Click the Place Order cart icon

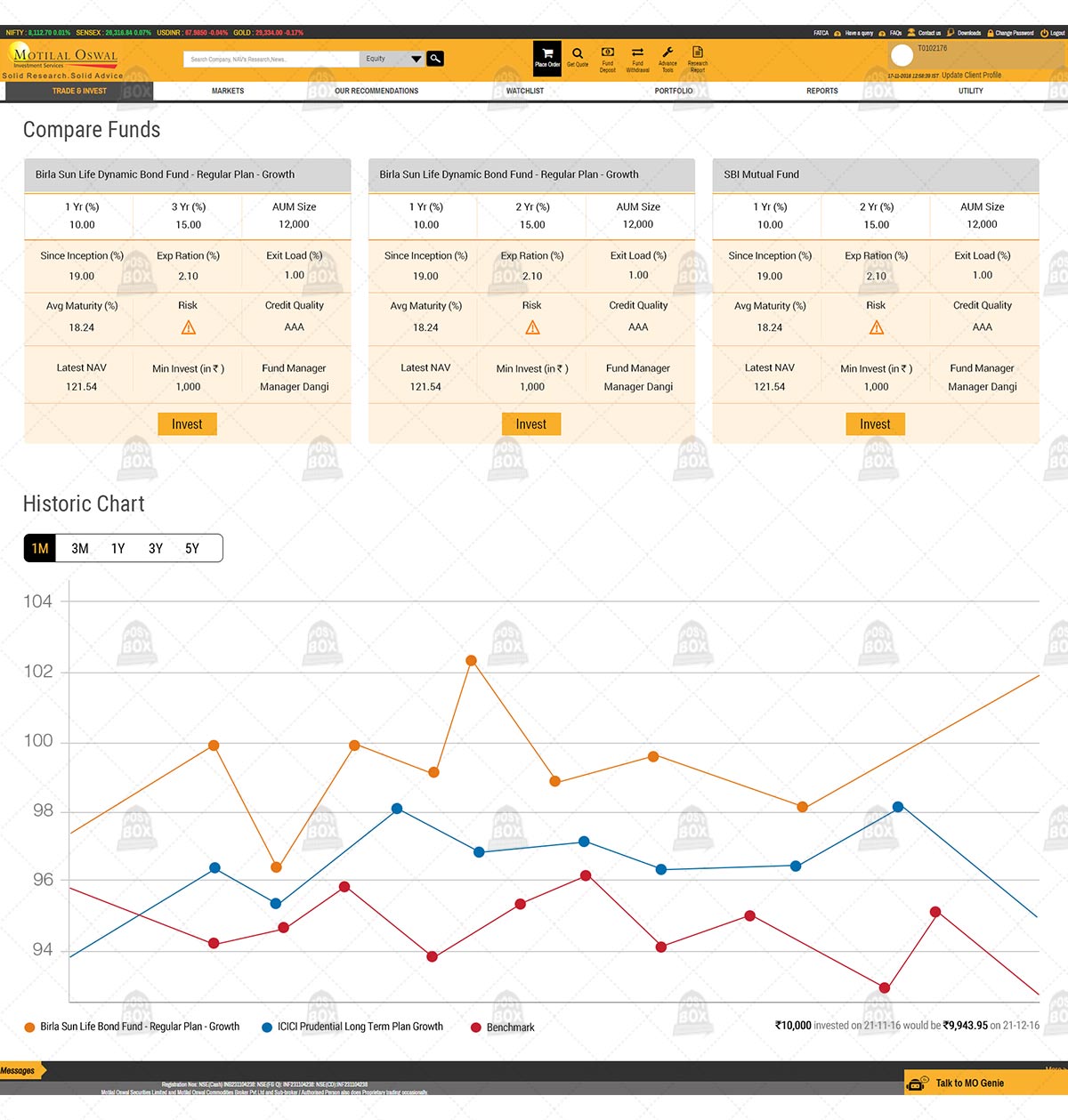click(x=547, y=54)
